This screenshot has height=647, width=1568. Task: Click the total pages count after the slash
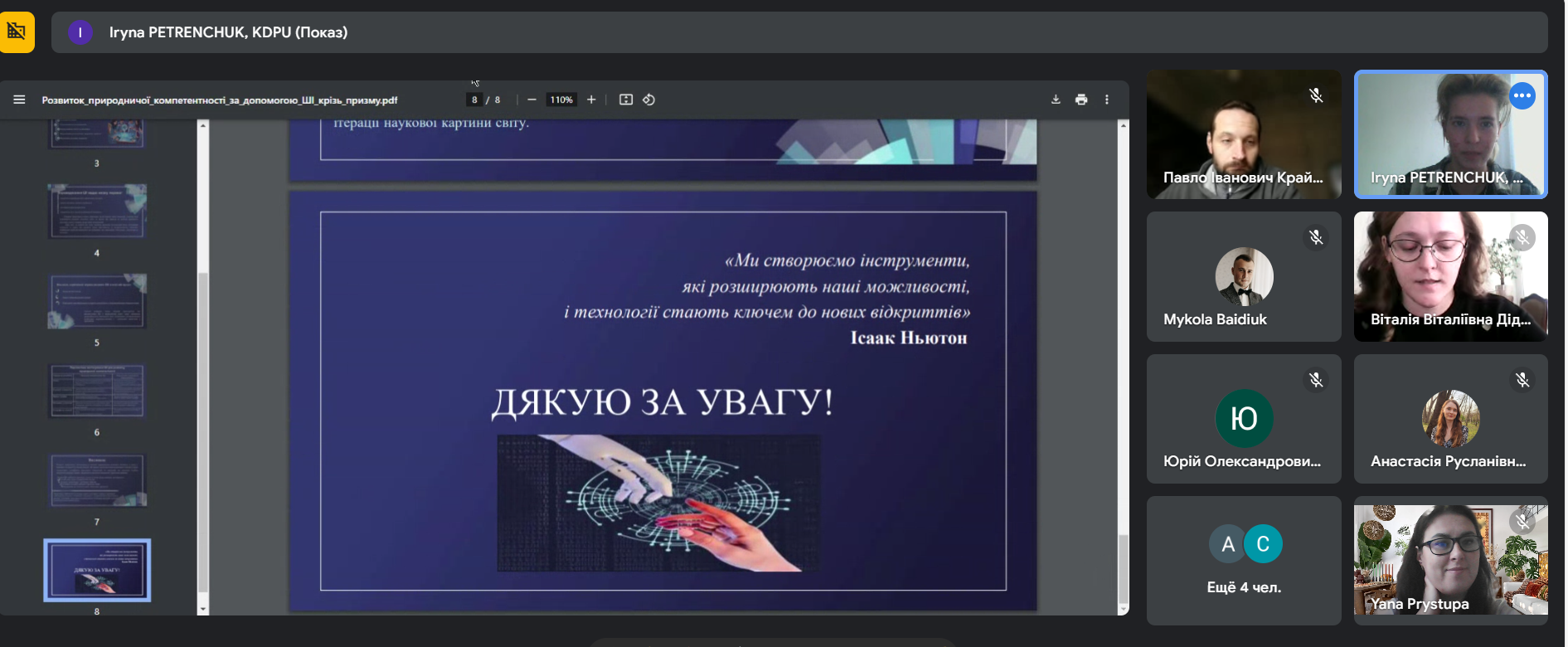(x=498, y=100)
